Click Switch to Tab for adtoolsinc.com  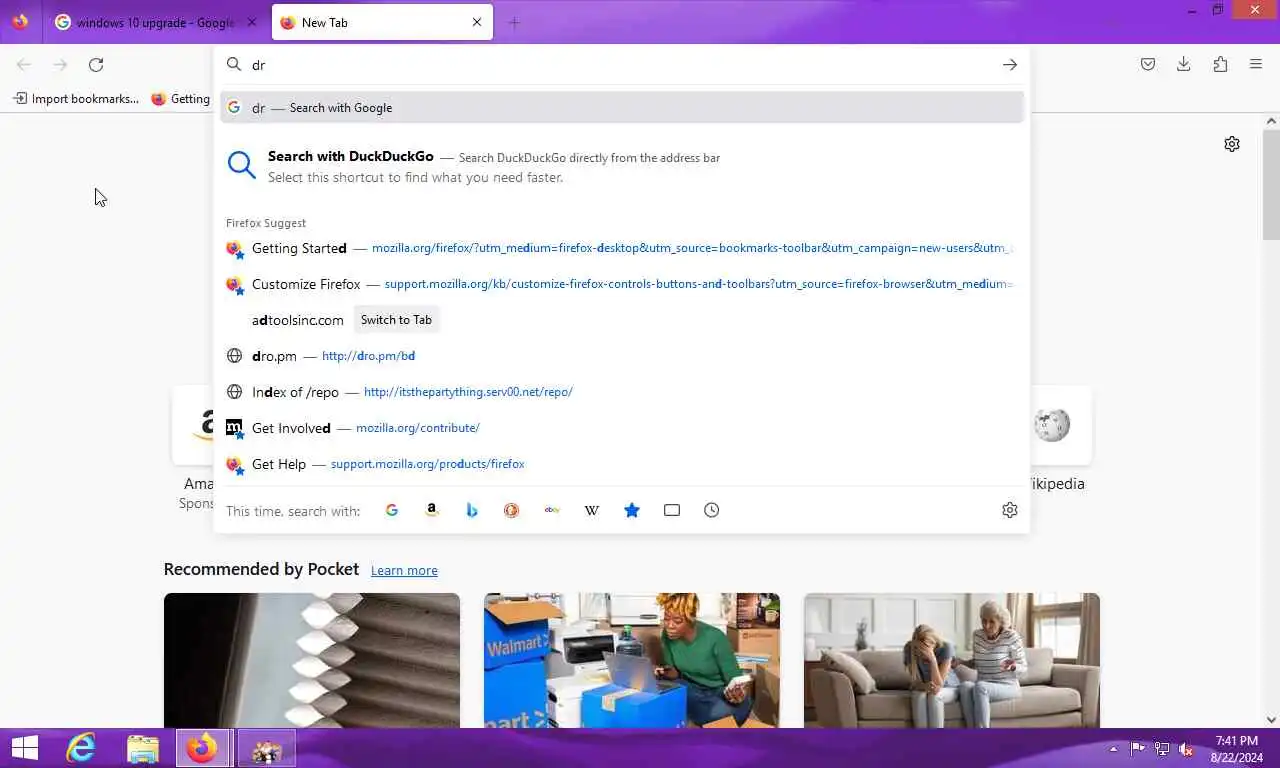point(396,320)
